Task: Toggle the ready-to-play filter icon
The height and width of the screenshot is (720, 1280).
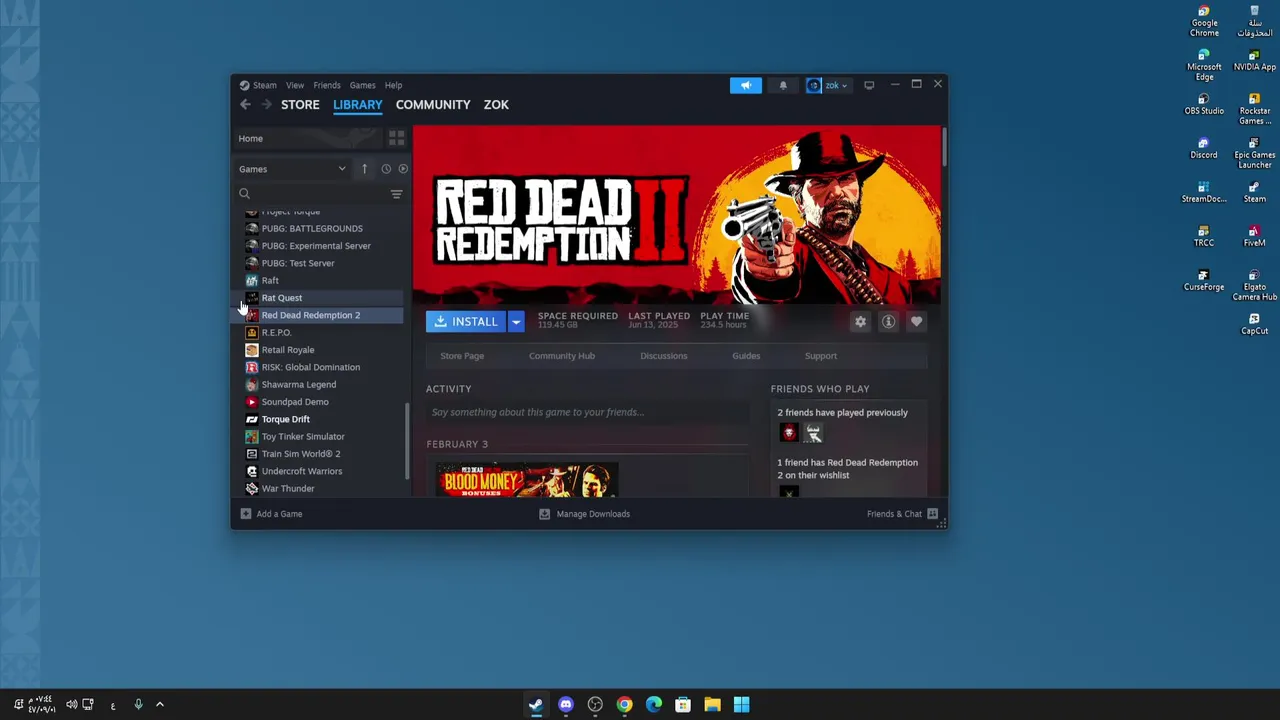Action: (403, 169)
